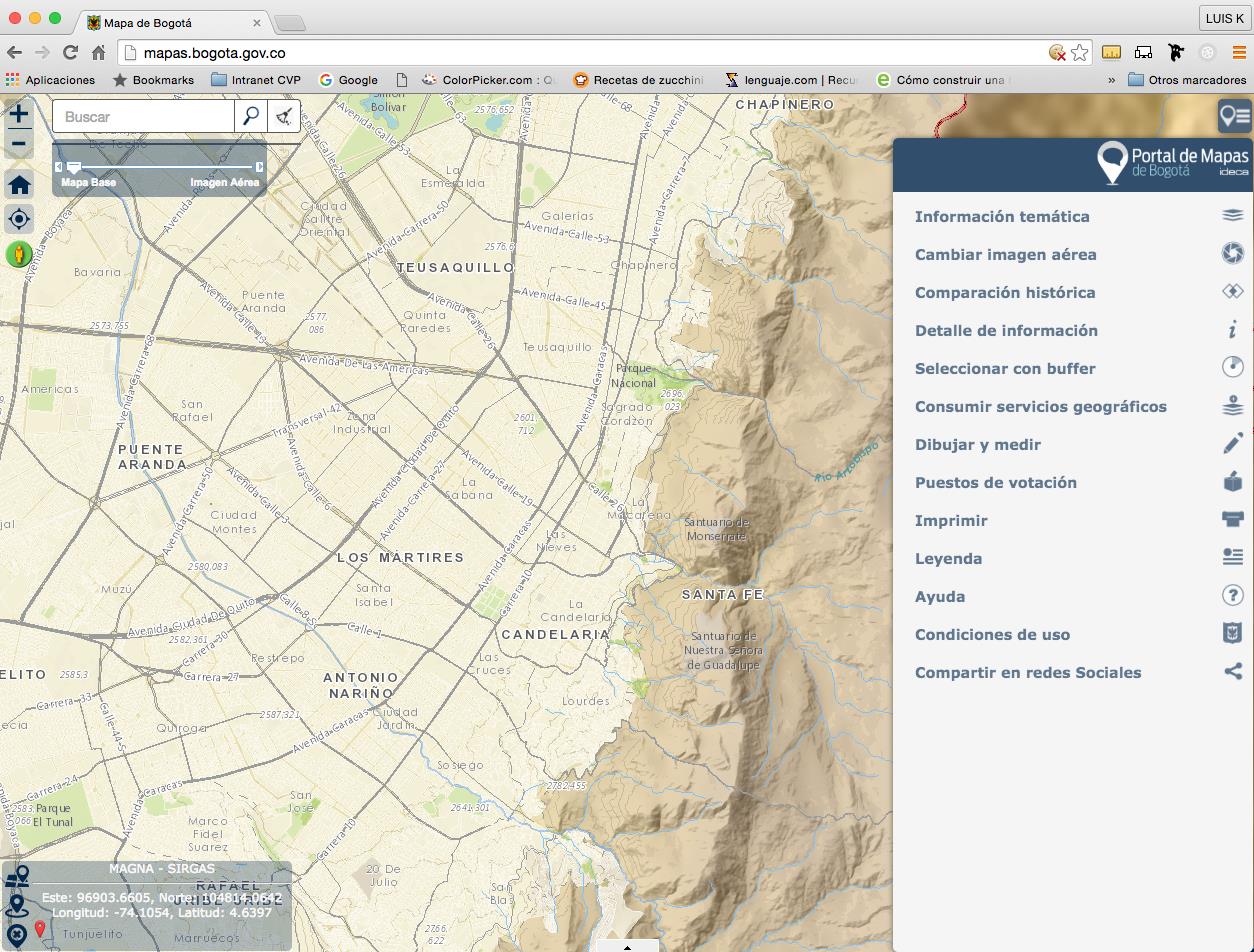This screenshot has height=952, width=1254.
Task: Open Puestos de votación entry
Action: click(x=996, y=482)
